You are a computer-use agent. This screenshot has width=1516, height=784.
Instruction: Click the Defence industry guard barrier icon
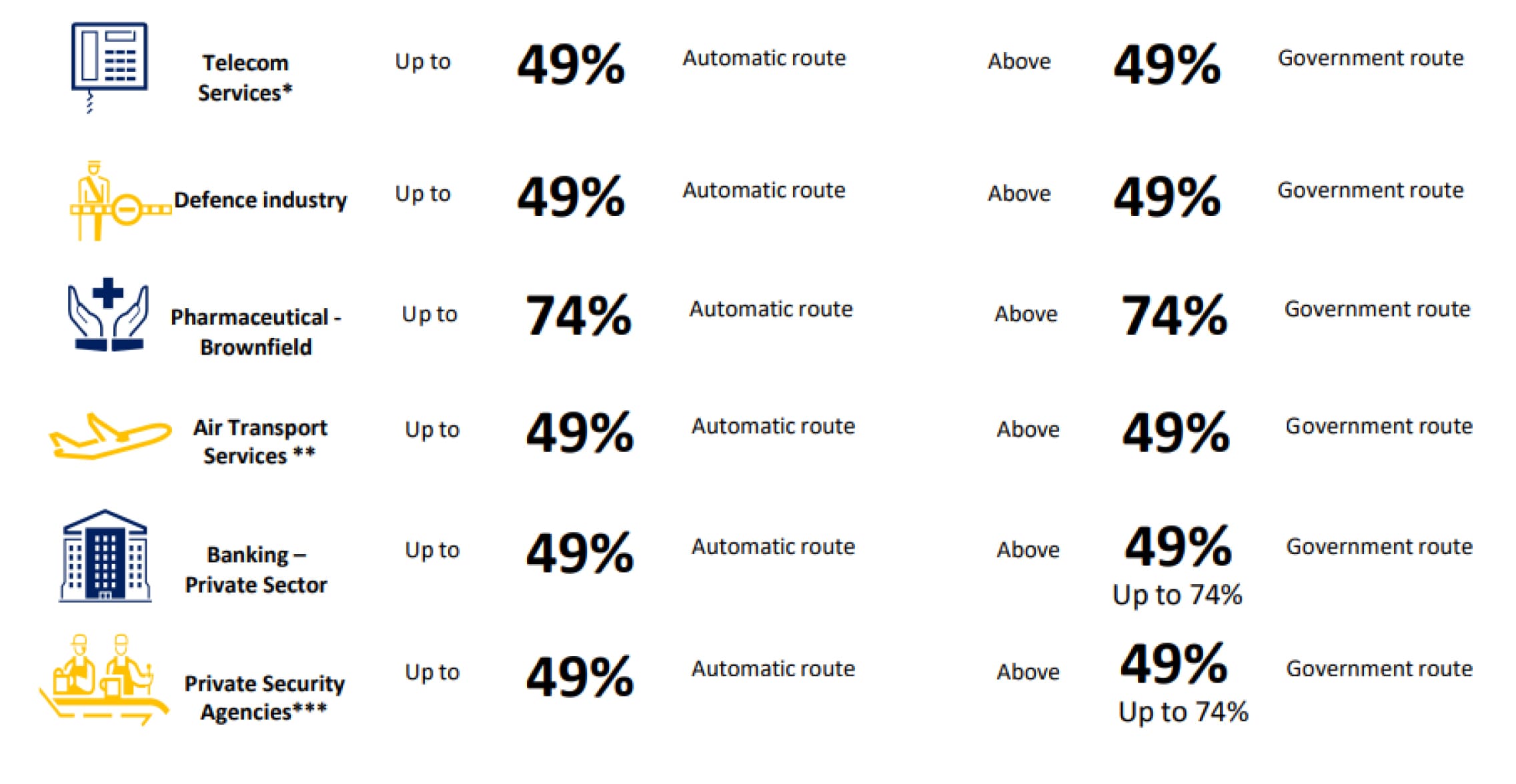120,201
